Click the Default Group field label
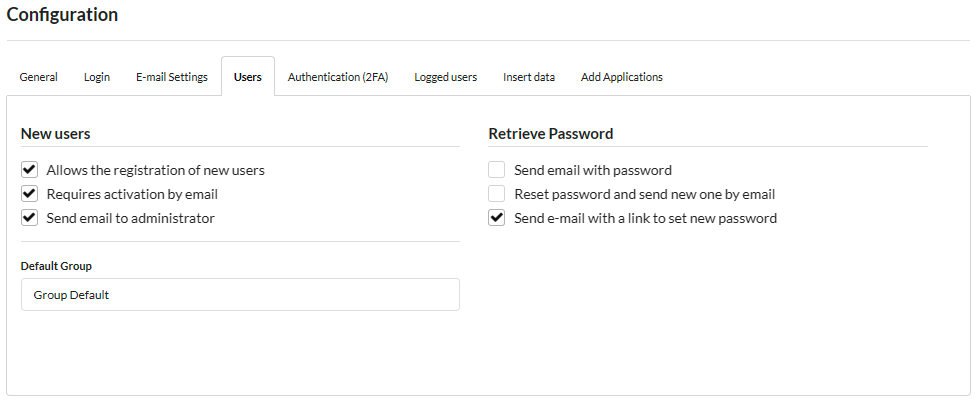 pos(56,266)
